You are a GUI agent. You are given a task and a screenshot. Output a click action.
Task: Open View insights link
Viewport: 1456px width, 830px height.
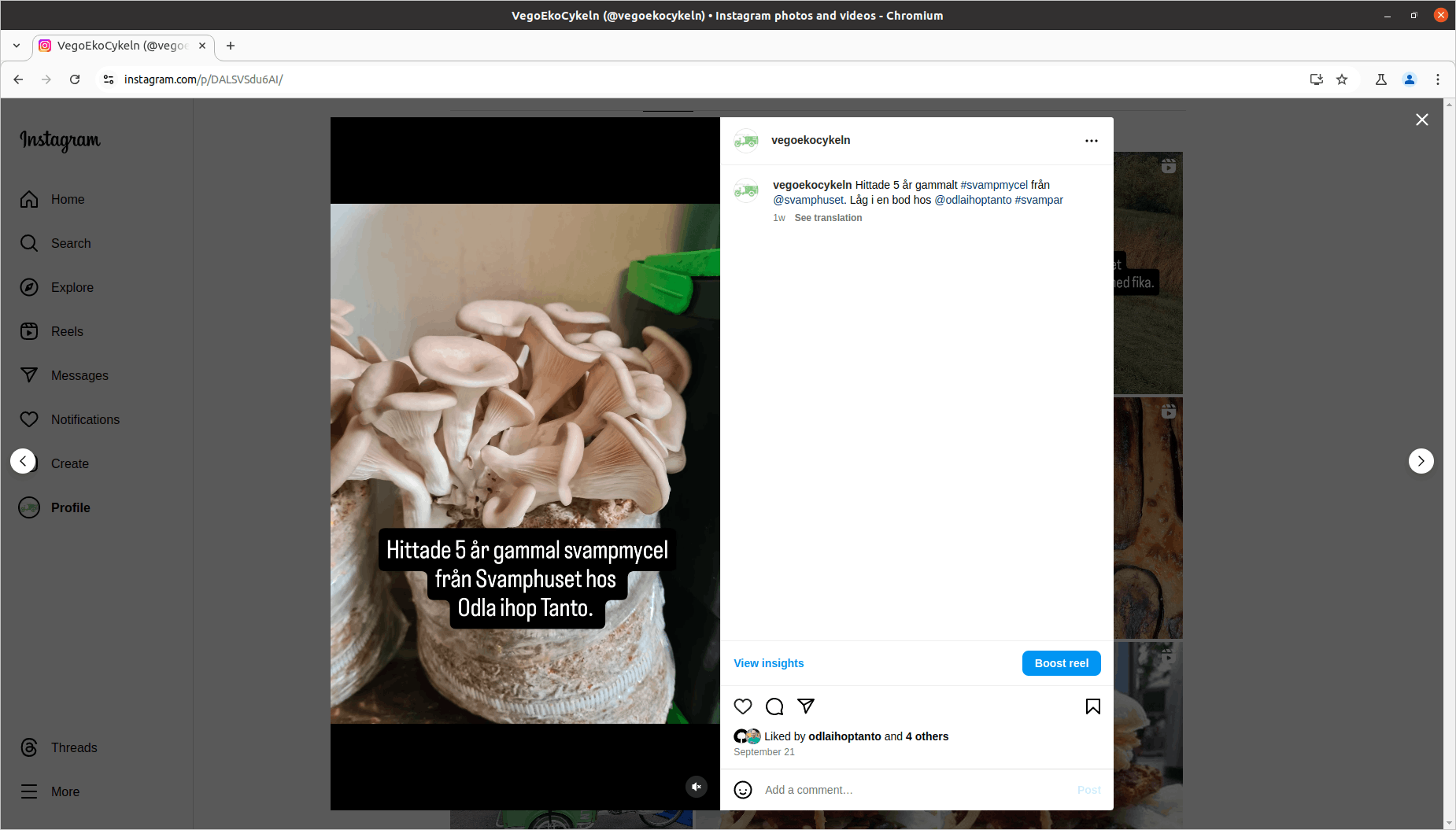click(769, 663)
